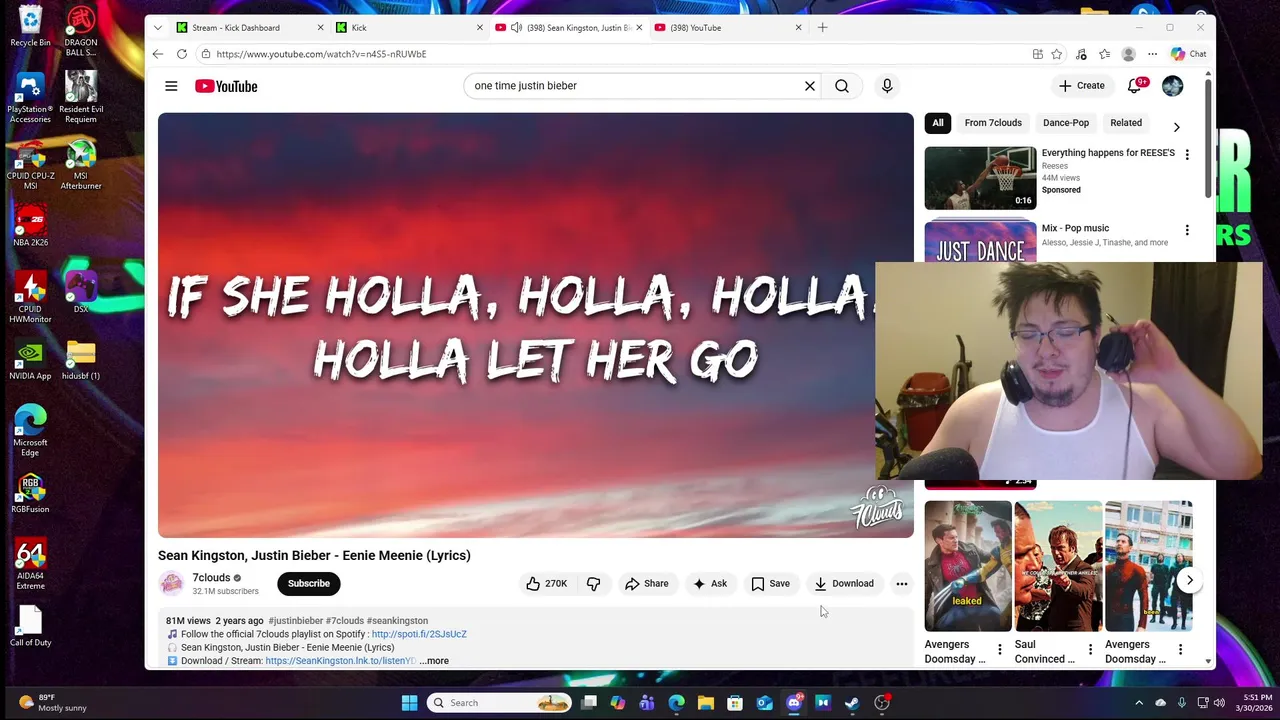Open options for Mix - Pop music
The width and height of the screenshot is (1280, 720).
pos(1187,230)
